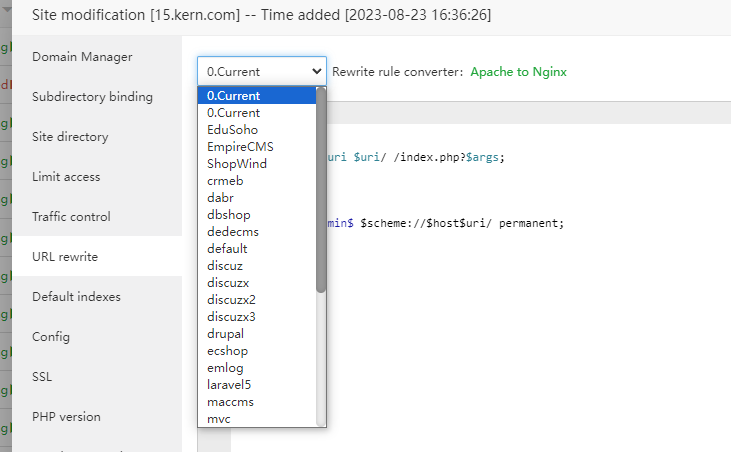This screenshot has height=452, width=731.
Task: Pick the drupal rewrite template
Action: tap(225, 334)
